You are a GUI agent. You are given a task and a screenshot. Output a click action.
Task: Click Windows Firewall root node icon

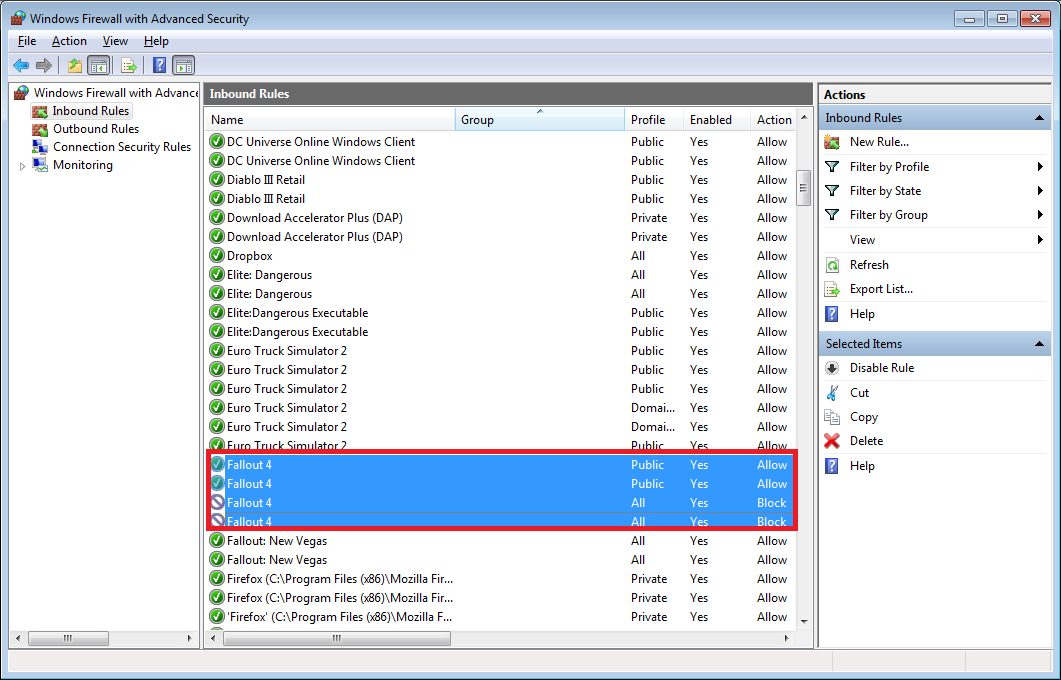(x=22, y=93)
